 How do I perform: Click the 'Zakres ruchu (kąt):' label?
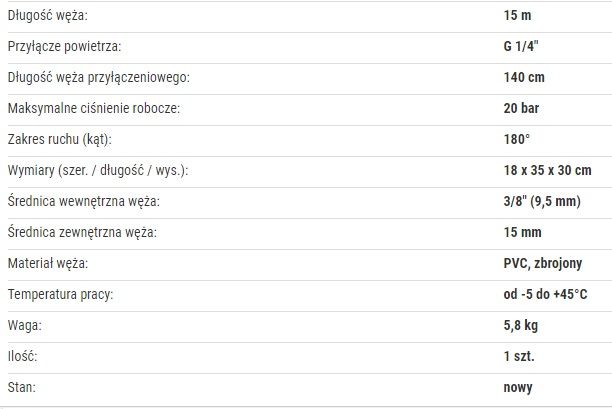pos(60,139)
